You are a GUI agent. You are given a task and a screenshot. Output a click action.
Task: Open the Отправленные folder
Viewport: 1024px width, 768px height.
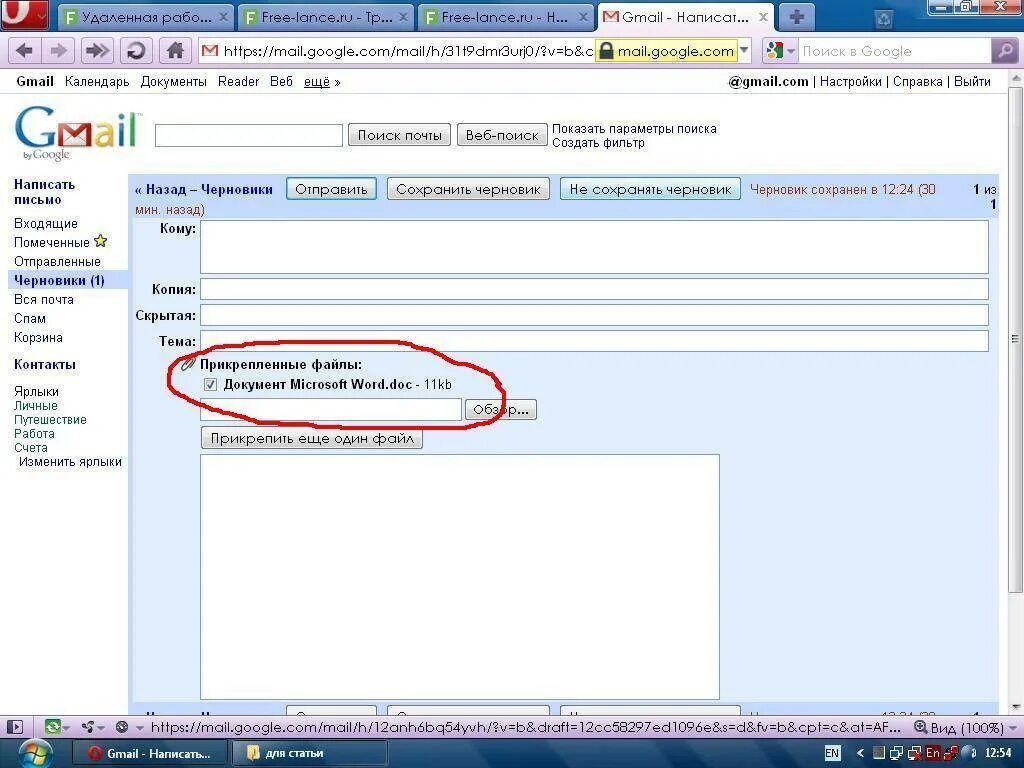point(57,261)
